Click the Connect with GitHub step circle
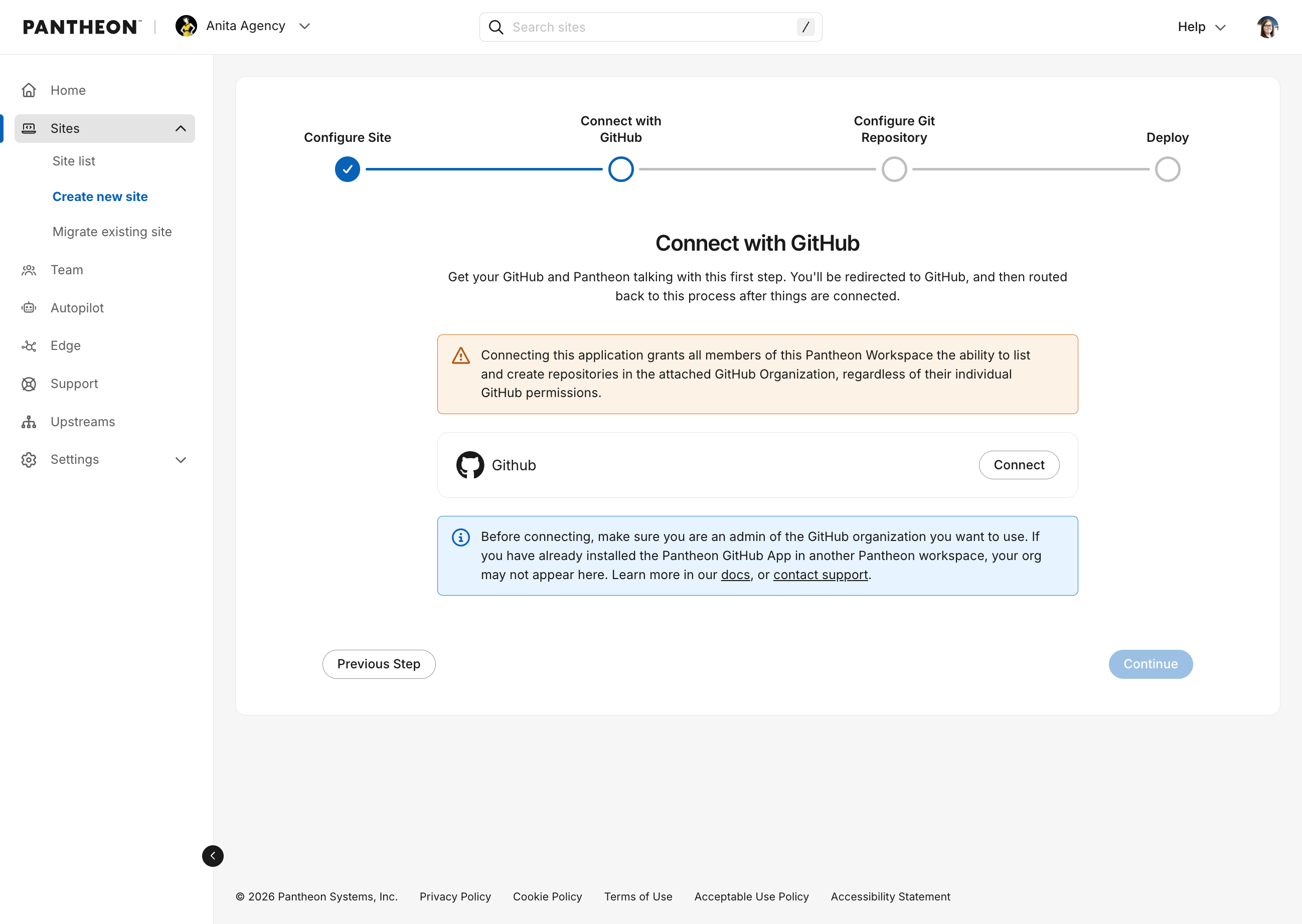Viewport: 1302px width, 924px height. [x=621, y=169]
